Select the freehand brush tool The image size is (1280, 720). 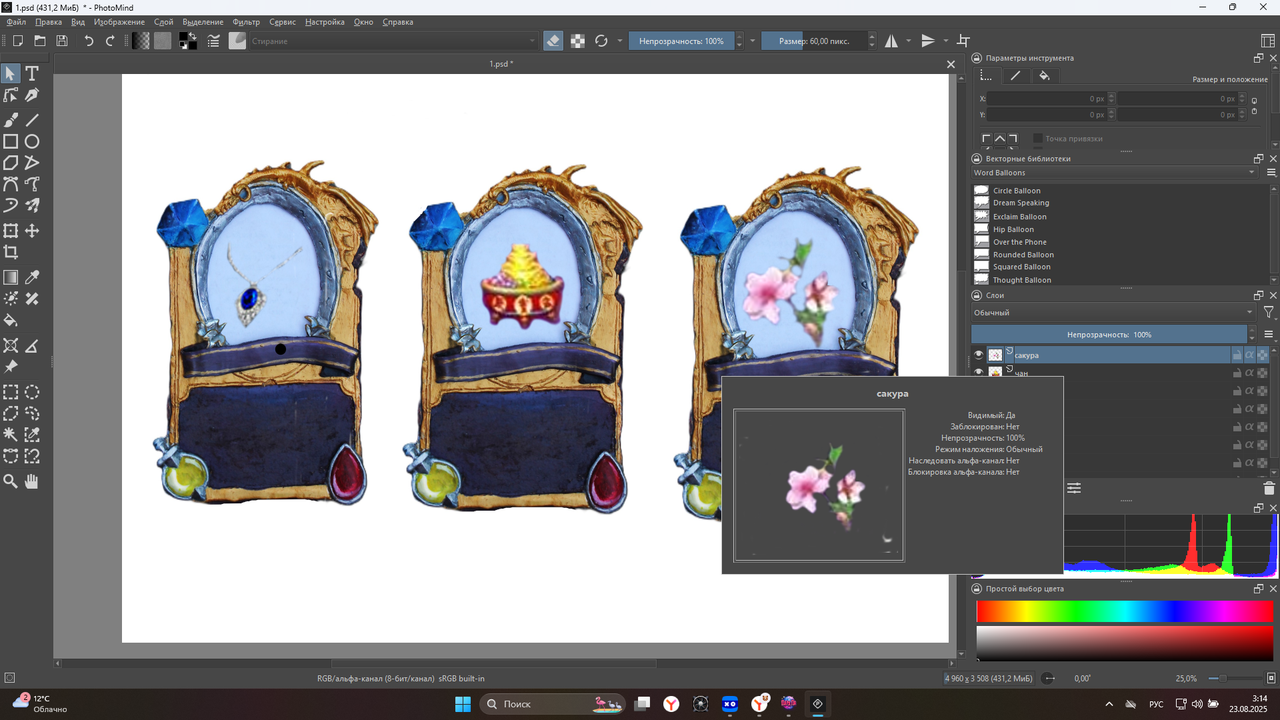point(11,119)
